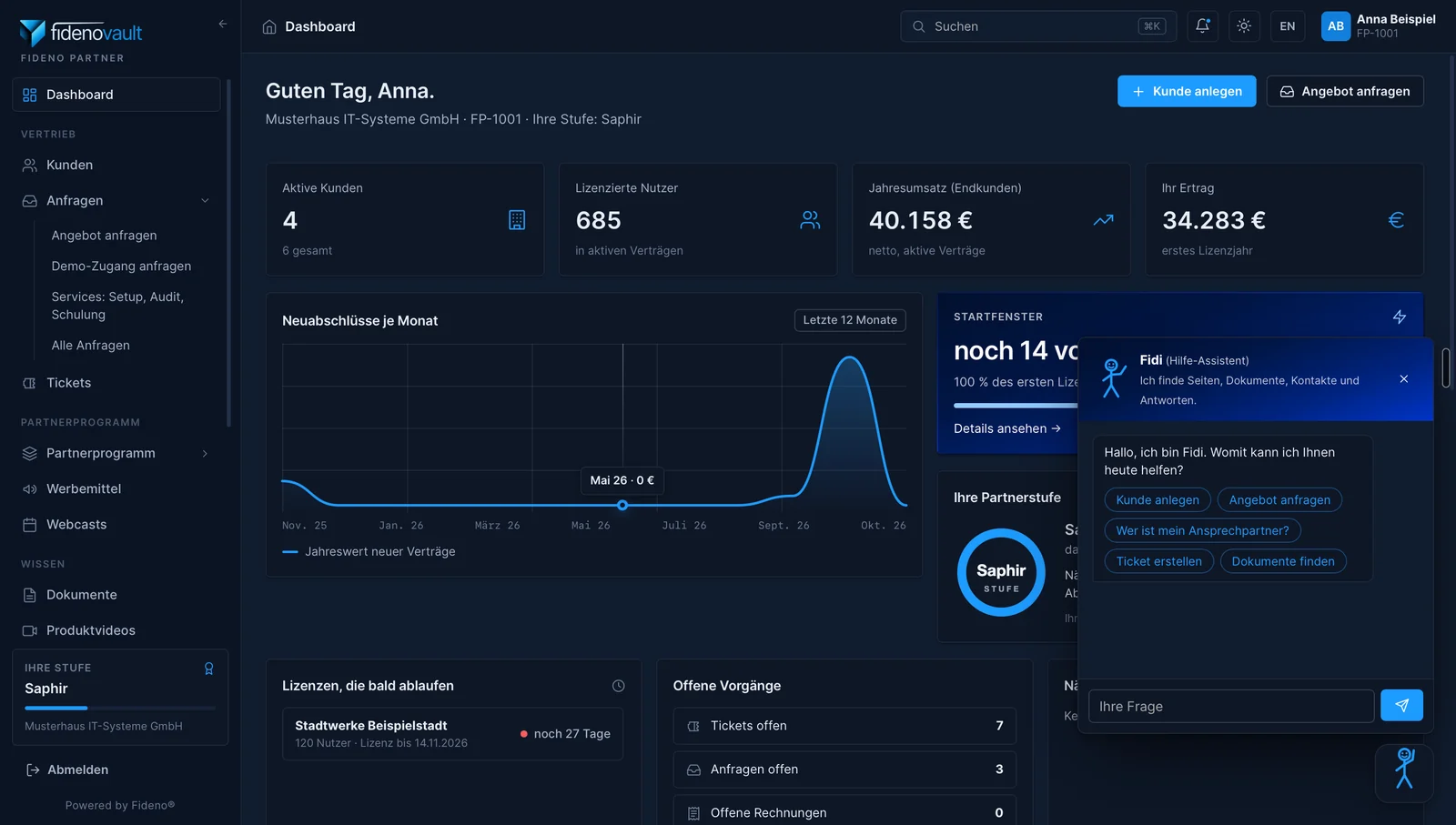Click sidebar scrollbar
1456x825 pixels.
point(228,254)
